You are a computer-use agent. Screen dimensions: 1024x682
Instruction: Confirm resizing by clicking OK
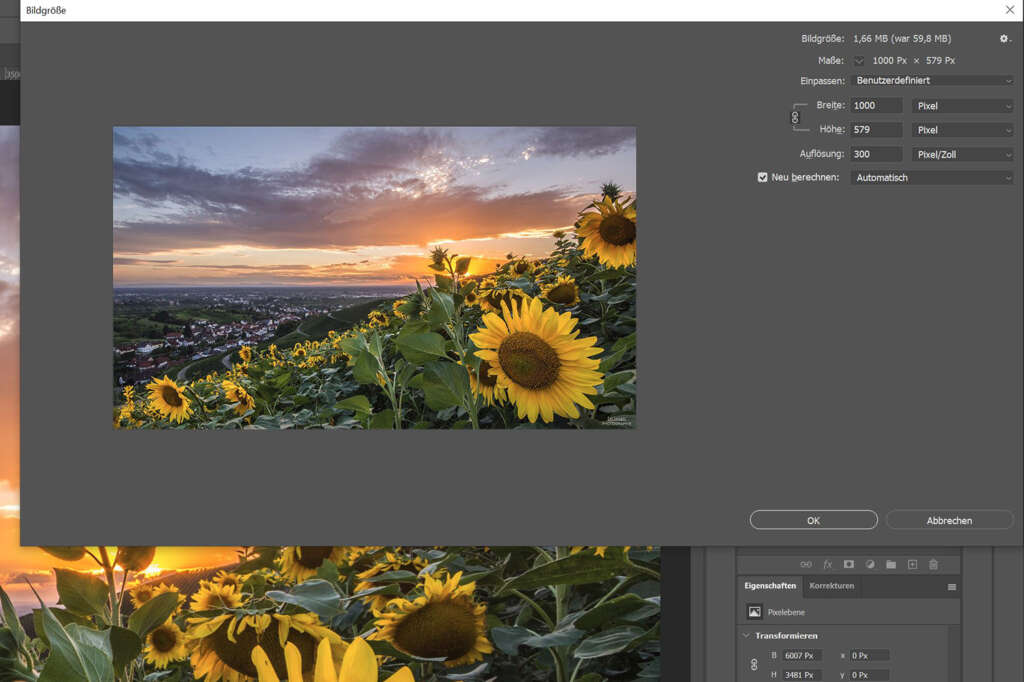pyautogui.click(x=813, y=519)
